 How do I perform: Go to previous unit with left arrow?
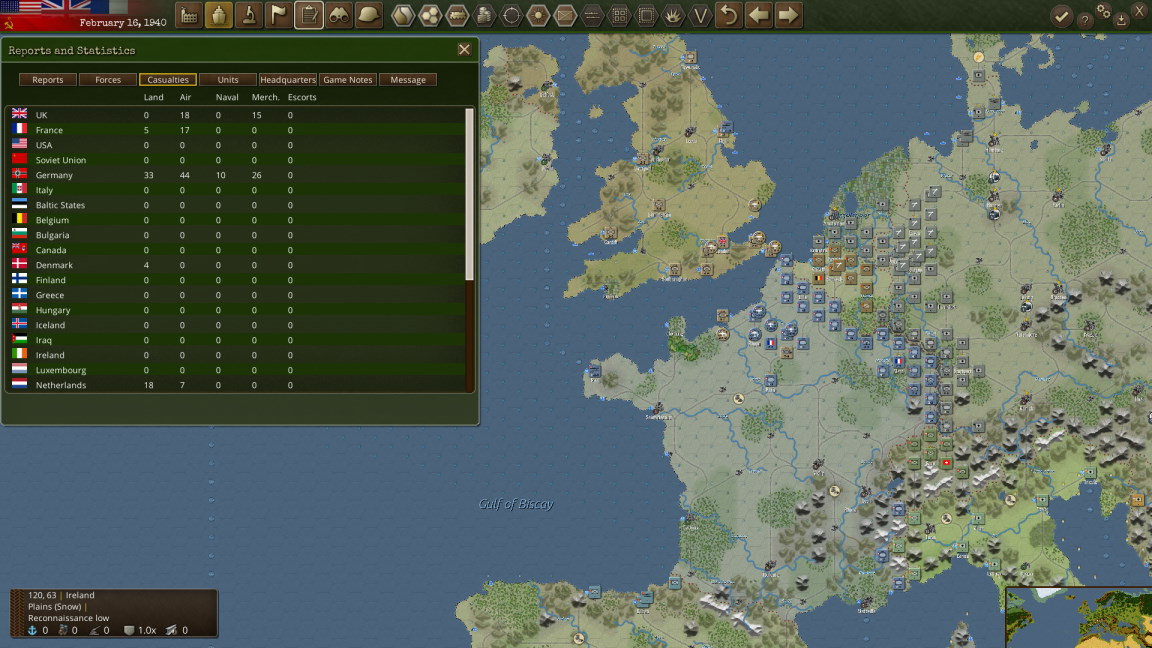759,15
